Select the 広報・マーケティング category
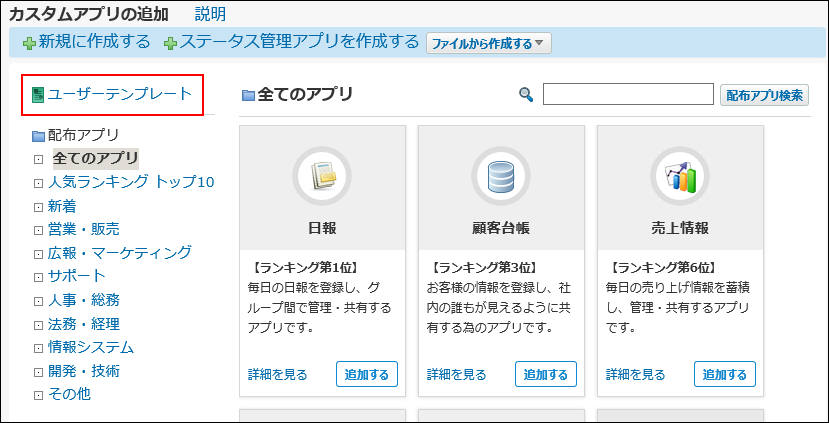This screenshot has width=829, height=423. pos(120,253)
